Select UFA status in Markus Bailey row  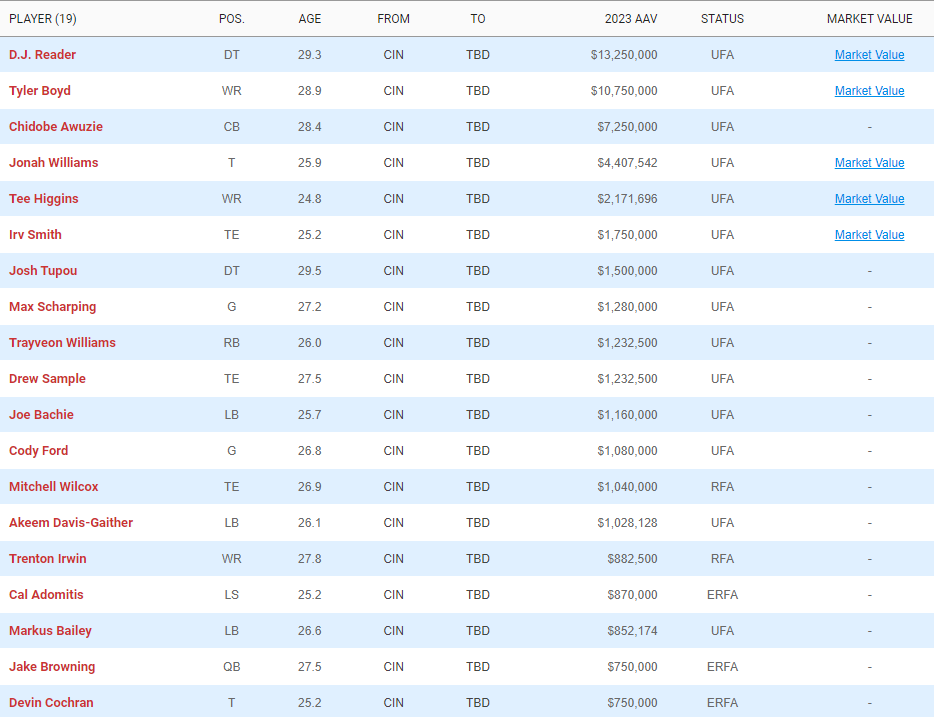(722, 631)
